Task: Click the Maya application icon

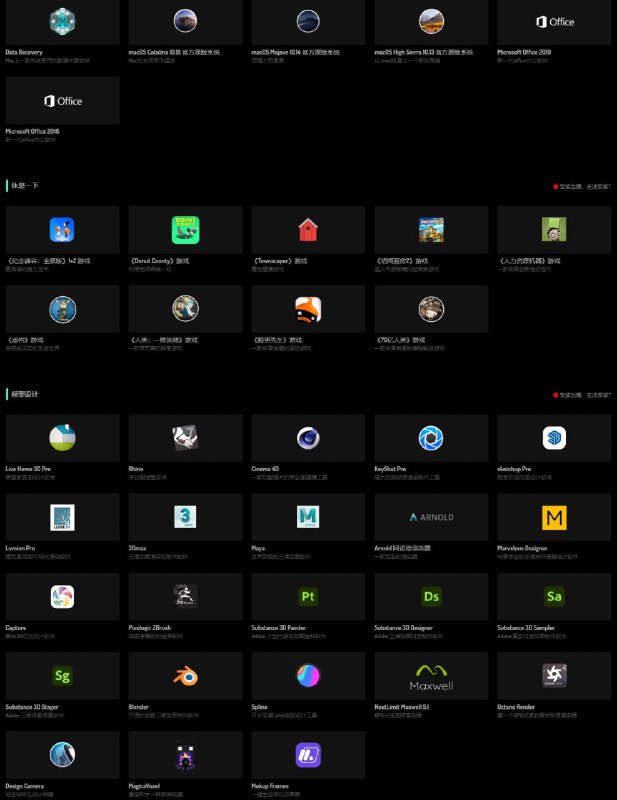Action: [308, 517]
